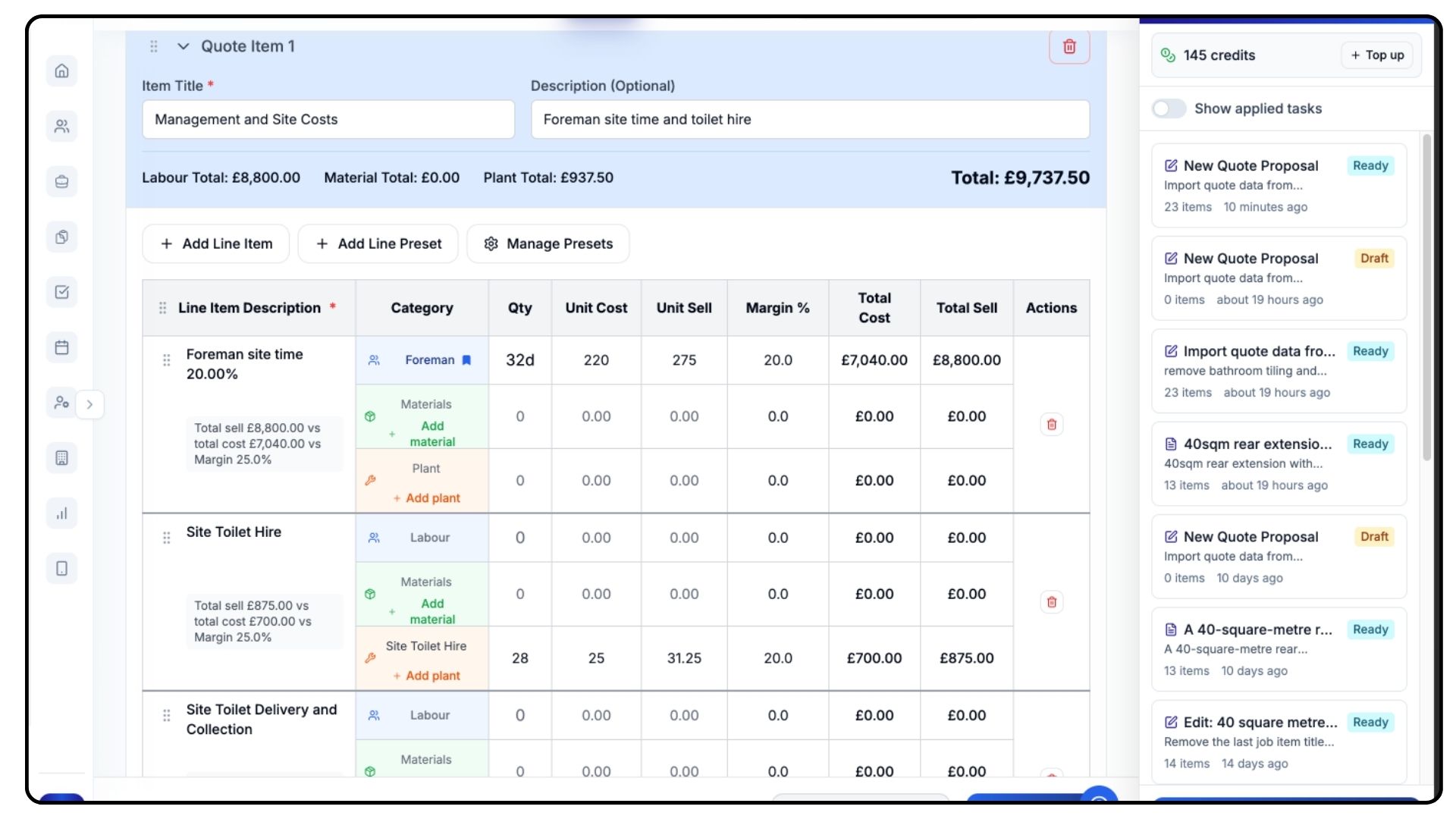1456x819 pixels.
Task: Click the Item Title input field
Action: click(x=328, y=119)
